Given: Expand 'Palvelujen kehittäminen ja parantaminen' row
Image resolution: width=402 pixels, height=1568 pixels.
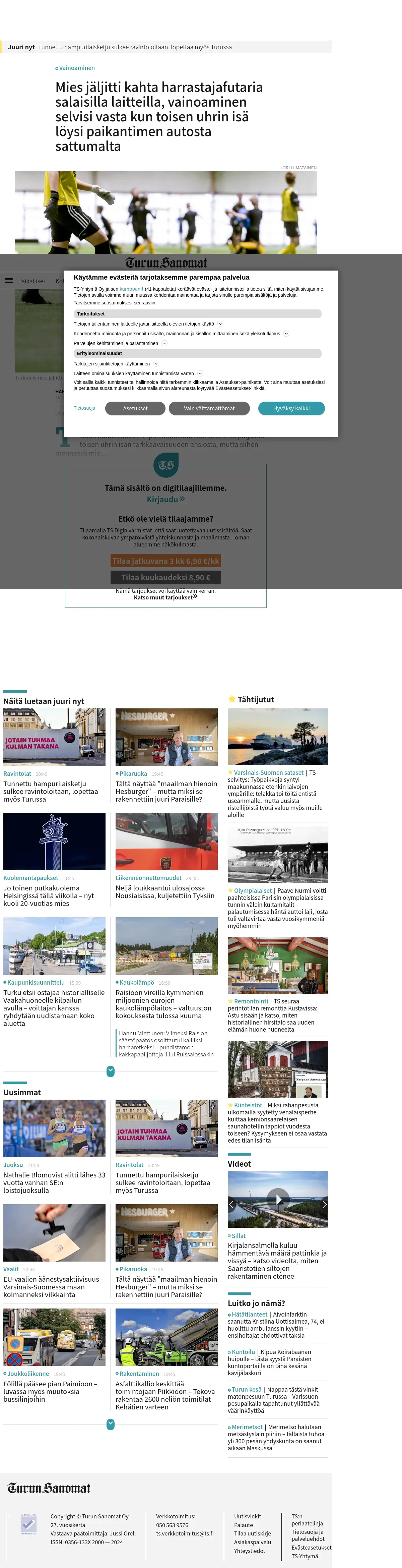Looking at the screenshot, I should 164,343.
